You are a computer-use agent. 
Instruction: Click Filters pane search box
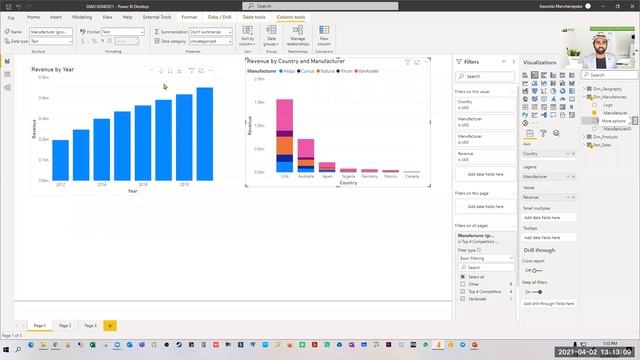pos(485,76)
